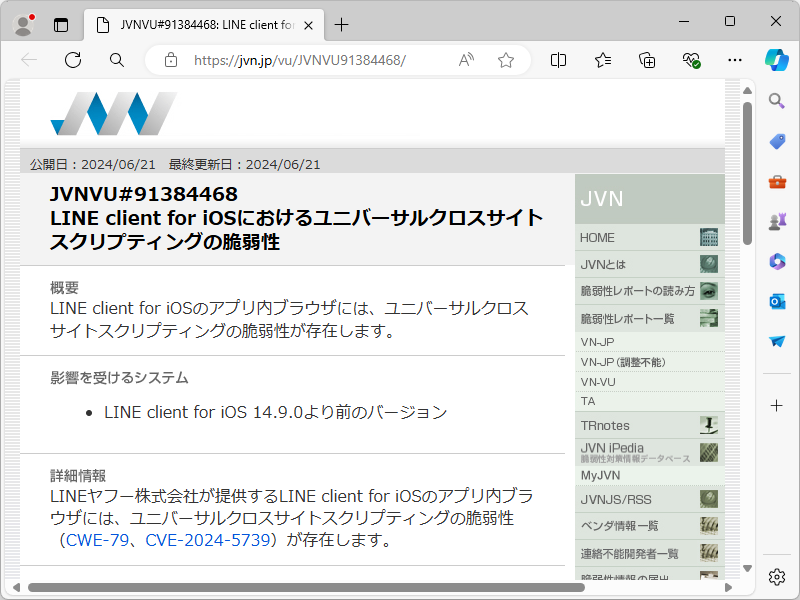
Task: Click the Browser essentials shield icon
Action: (691, 60)
